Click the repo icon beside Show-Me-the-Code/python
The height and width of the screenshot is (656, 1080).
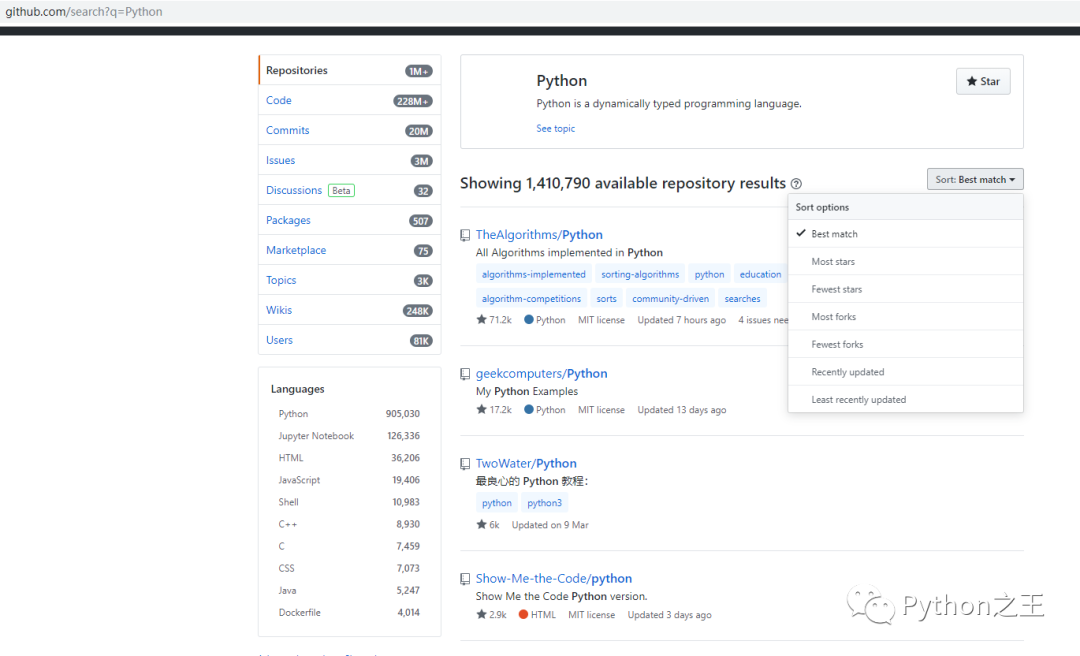tap(465, 580)
